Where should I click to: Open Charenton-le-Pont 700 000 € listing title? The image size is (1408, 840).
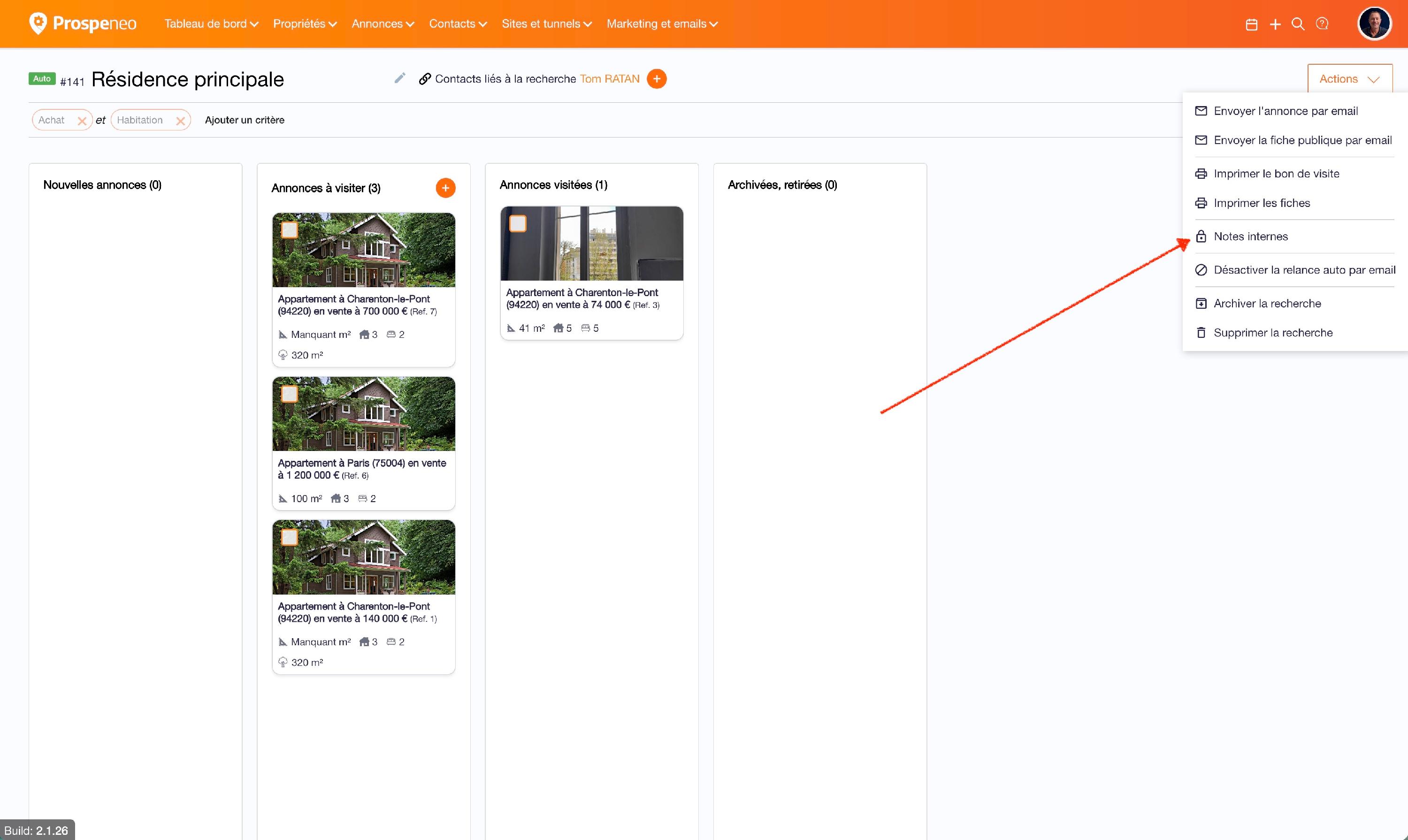point(357,305)
